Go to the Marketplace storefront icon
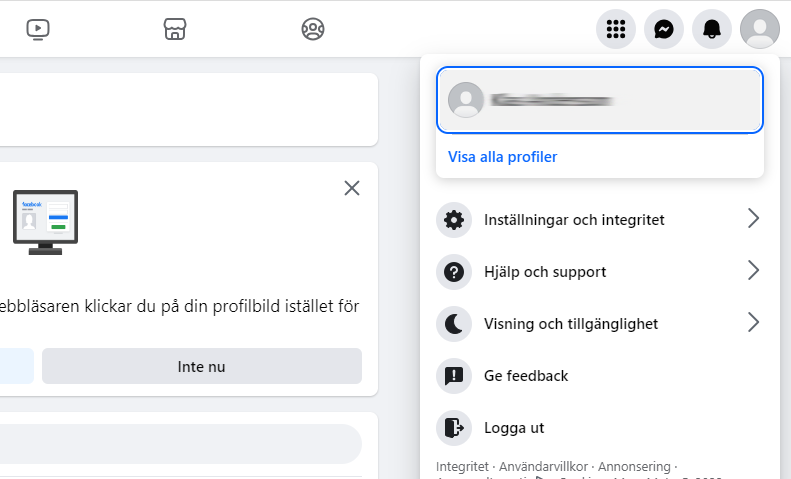This screenshot has width=791, height=479. 175,29
